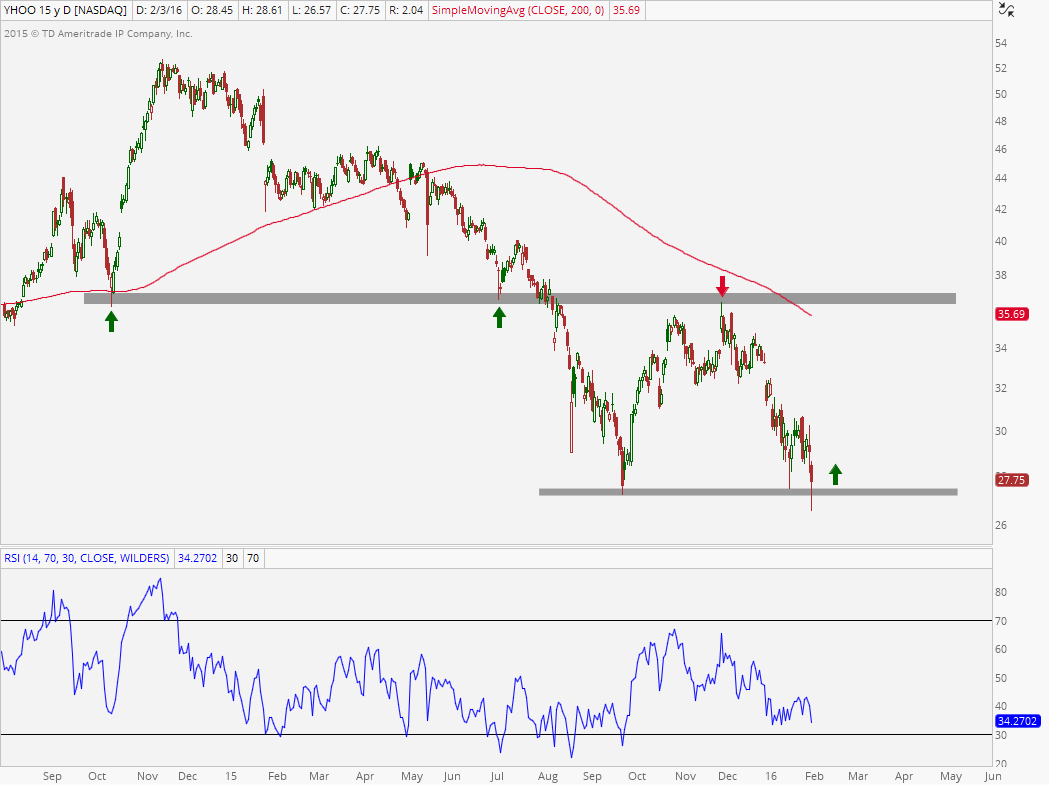Image resolution: width=1049 pixels, height=785 pixels.
Task: Click the low price L: 26.57
Action: (x=312, y=10)
